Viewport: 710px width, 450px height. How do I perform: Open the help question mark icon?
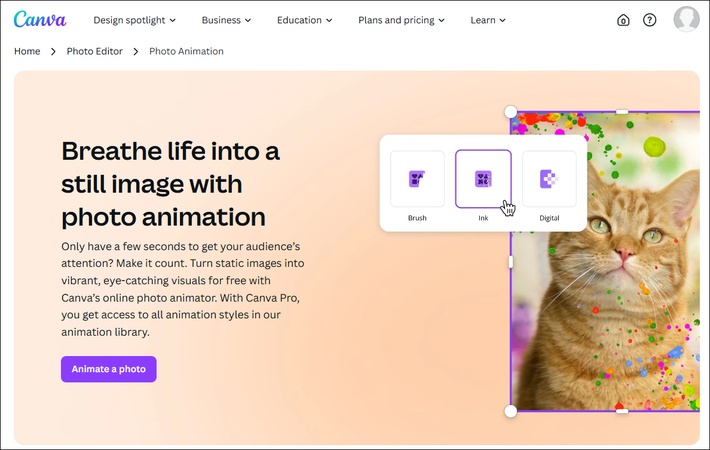[x=649, y=20]
